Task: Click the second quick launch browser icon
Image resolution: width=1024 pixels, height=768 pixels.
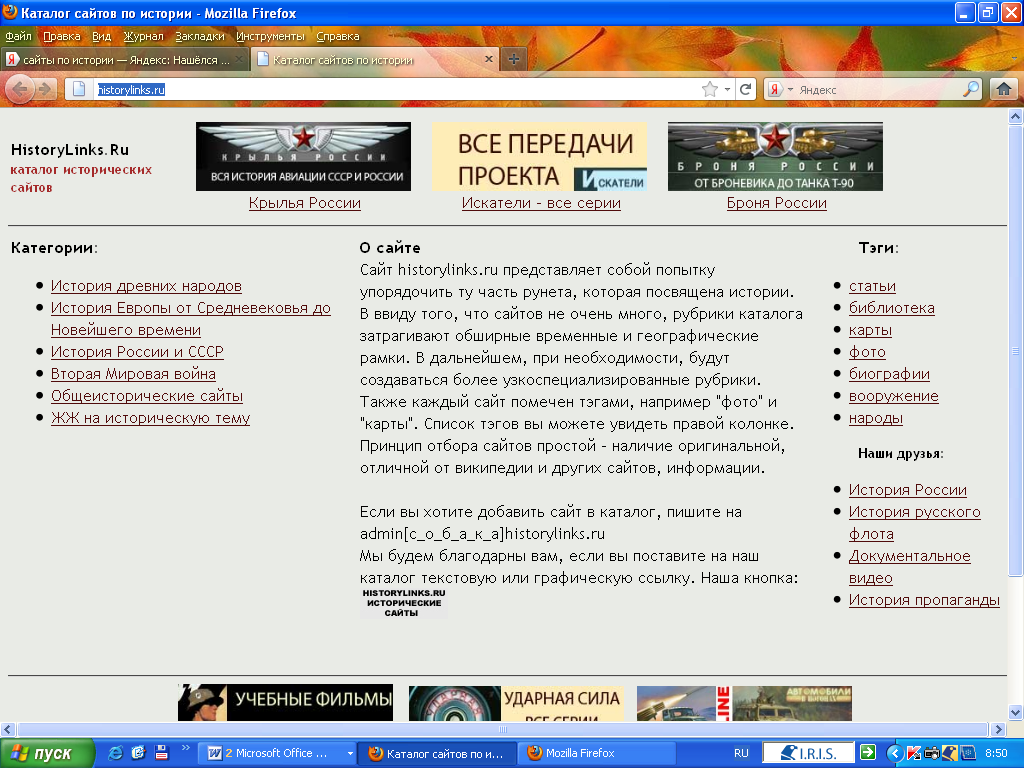Action: [x=138, y=752]
